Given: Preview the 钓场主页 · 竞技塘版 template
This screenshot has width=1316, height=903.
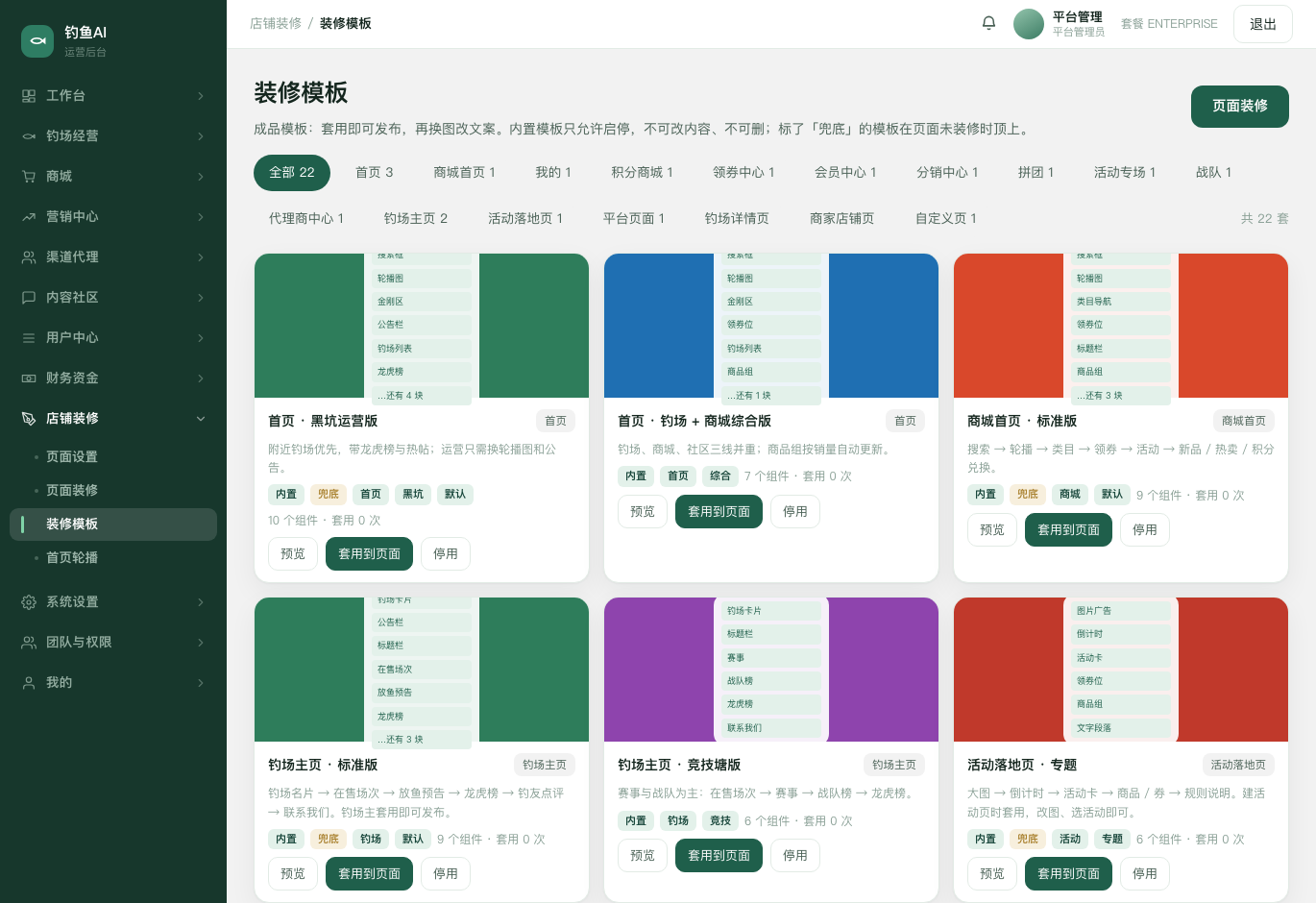Looking at the screenshot, I should (643, 856).
